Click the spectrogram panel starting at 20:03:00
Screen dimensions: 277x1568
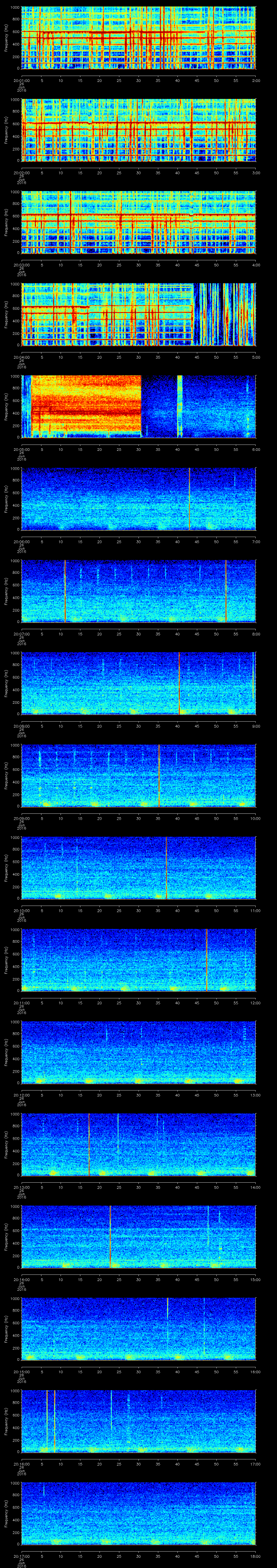(x=139, y=222)
